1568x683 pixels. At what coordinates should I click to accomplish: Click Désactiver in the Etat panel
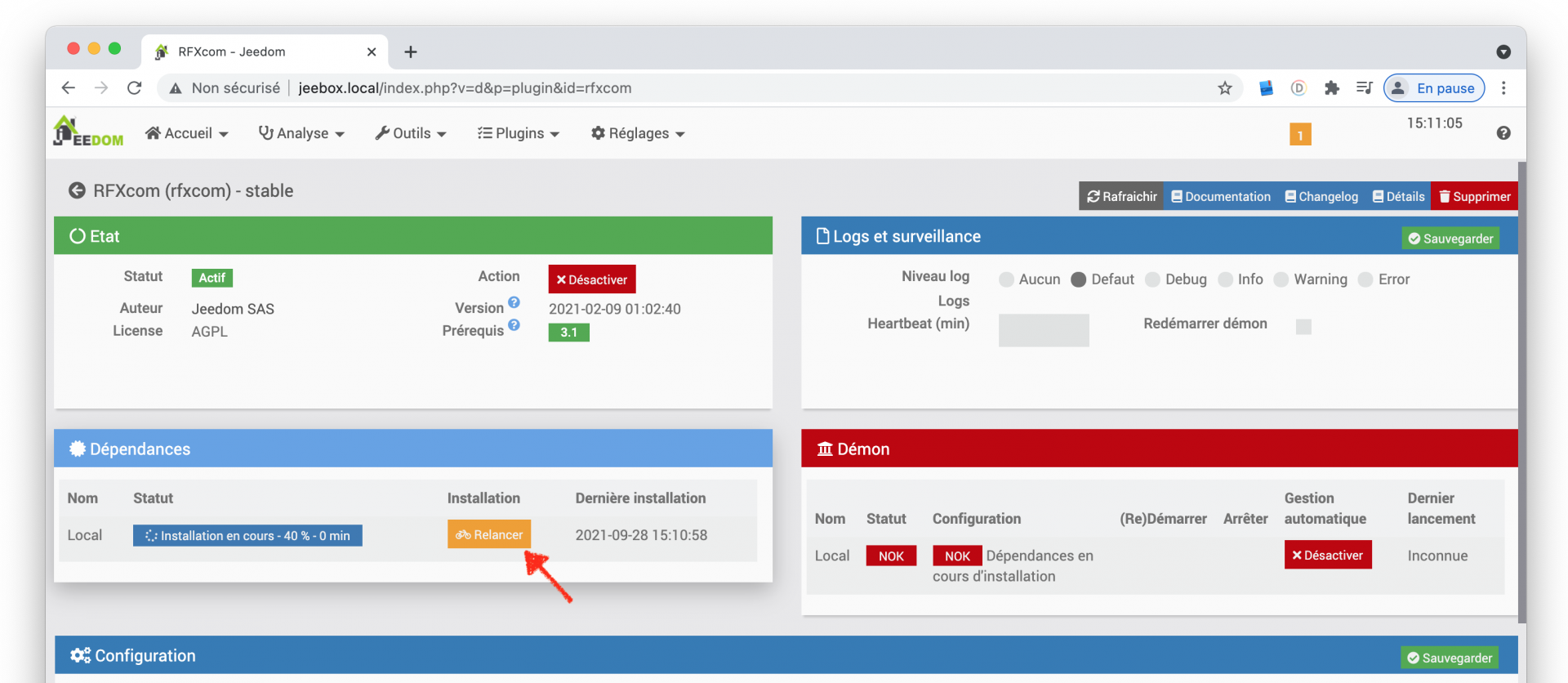coord(592,279)
